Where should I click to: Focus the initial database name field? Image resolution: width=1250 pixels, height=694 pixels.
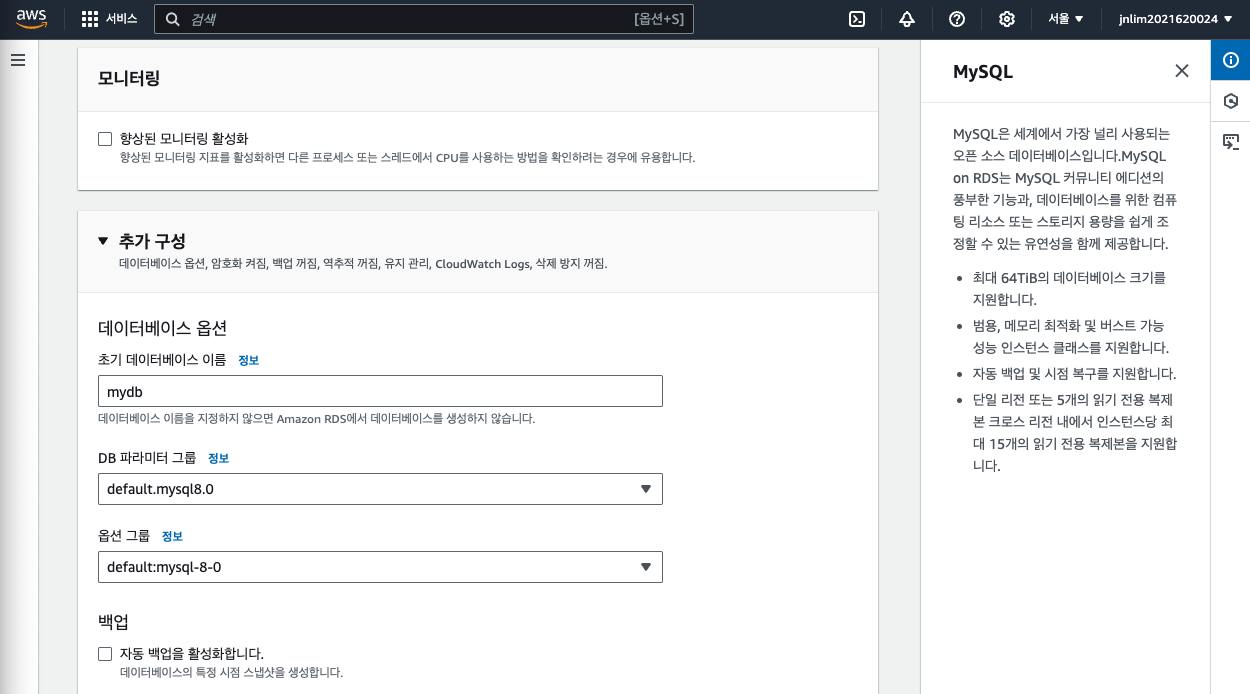pyautogui.click(x=380, y=391)
